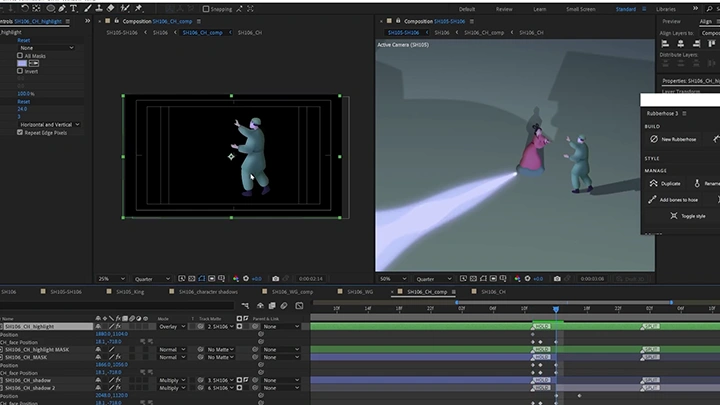Click the first Reset link in Effect Controls

pos(23,40)
